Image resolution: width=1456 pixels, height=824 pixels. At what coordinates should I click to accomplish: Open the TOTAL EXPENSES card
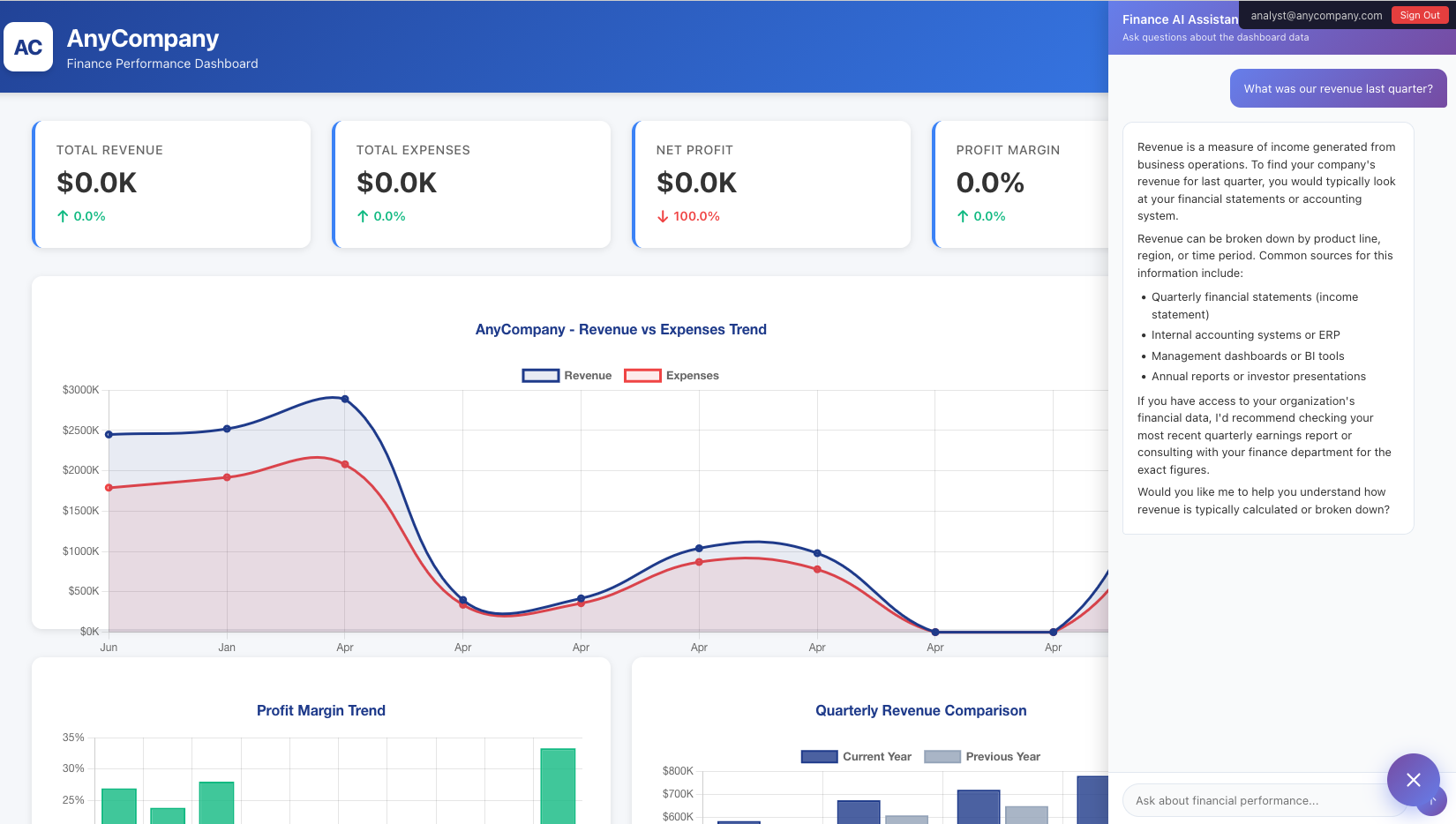pos(471,184)
